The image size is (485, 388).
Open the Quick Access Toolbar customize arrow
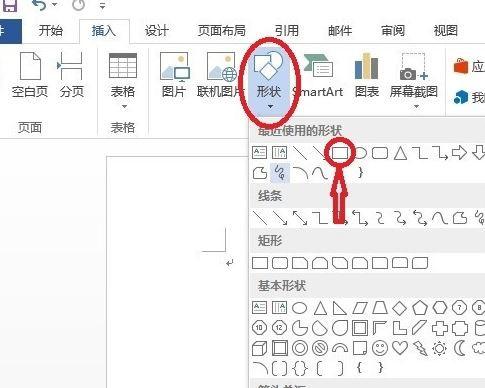point(103,5)
